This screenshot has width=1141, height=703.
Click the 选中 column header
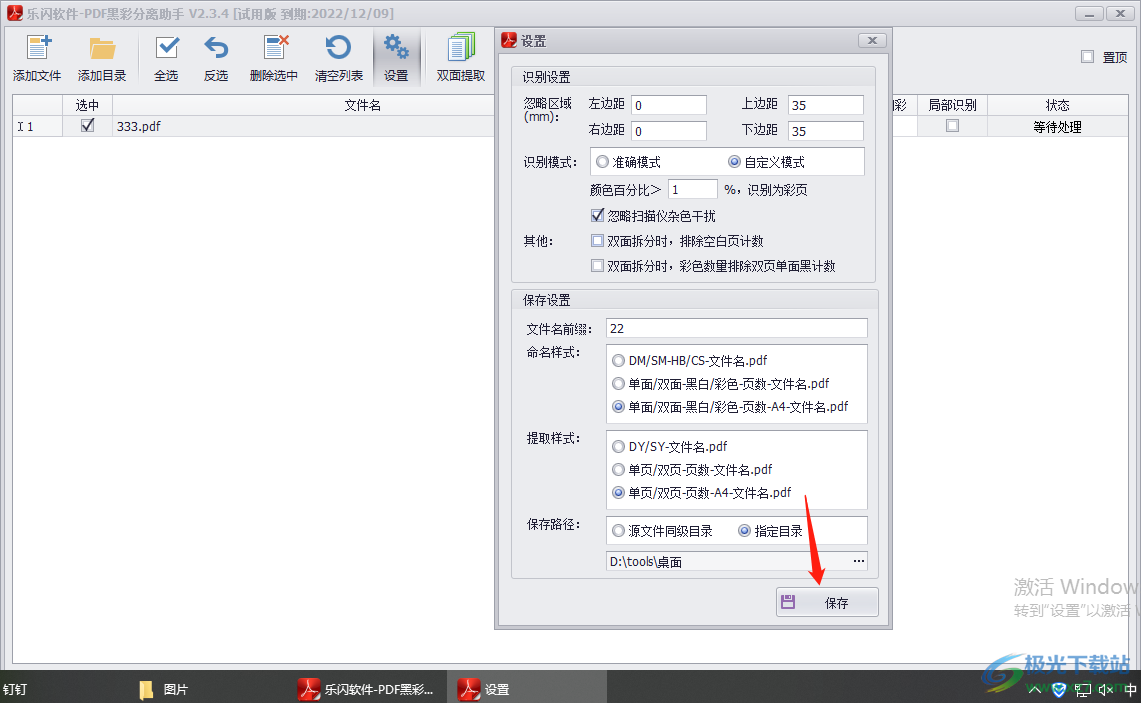(x=87, y=105)
